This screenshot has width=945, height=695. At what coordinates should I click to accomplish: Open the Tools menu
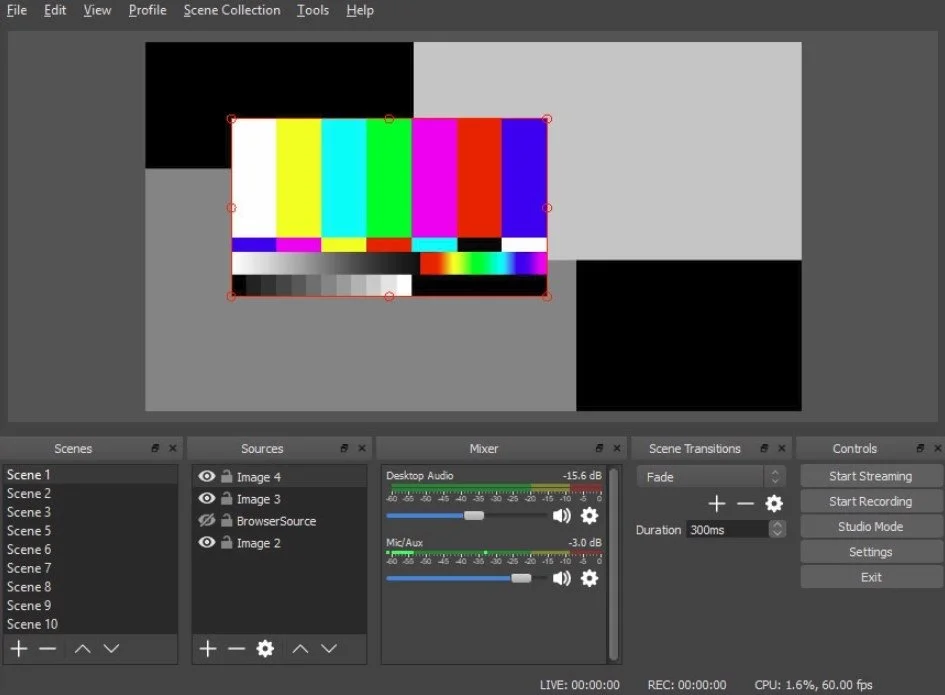click(313, 10)
